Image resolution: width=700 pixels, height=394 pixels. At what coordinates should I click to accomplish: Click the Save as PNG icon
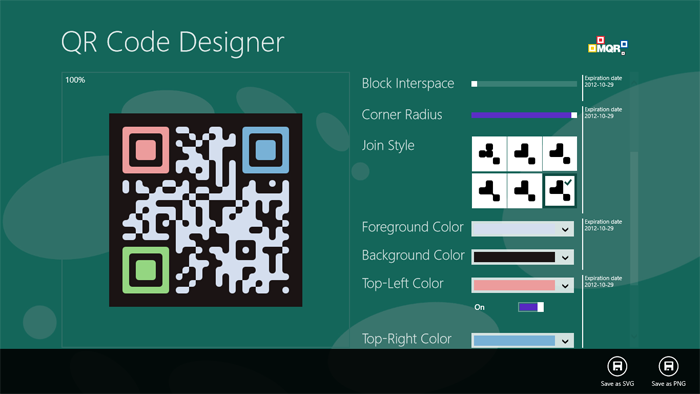[668, 366]
